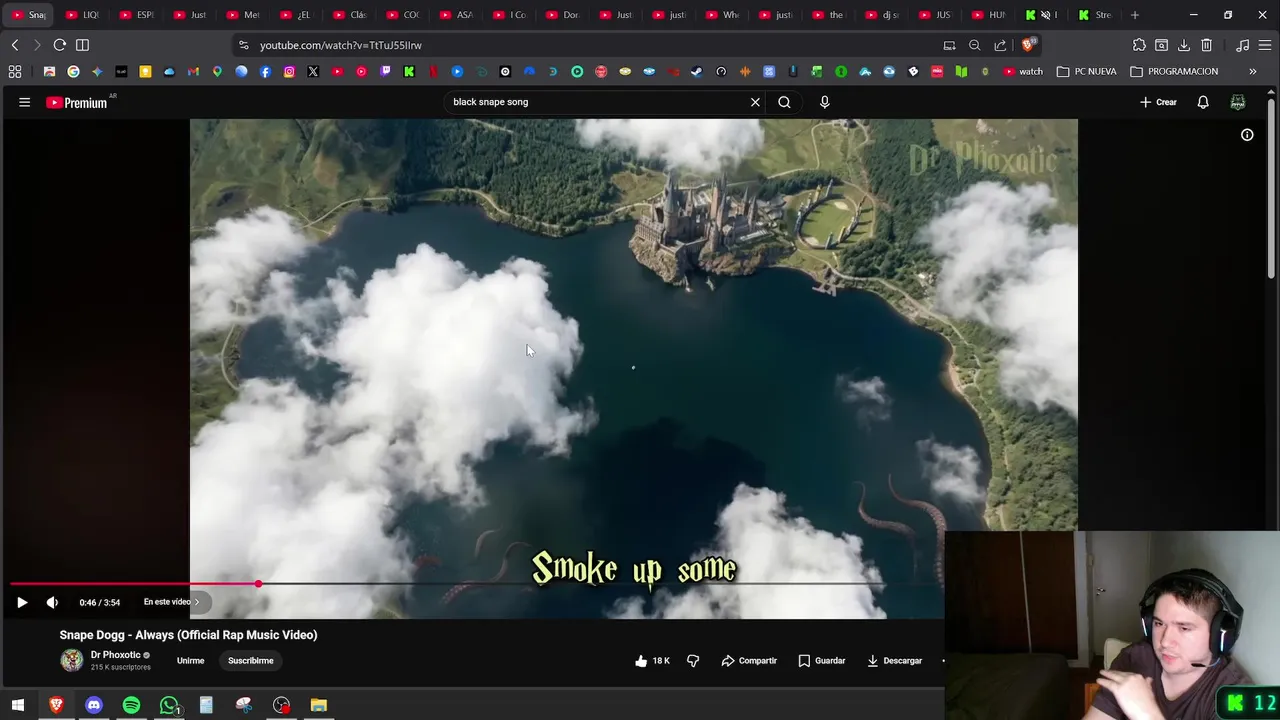Clear the search box with the X
The image size is (1280, 720).
click(x=755, y=102)
